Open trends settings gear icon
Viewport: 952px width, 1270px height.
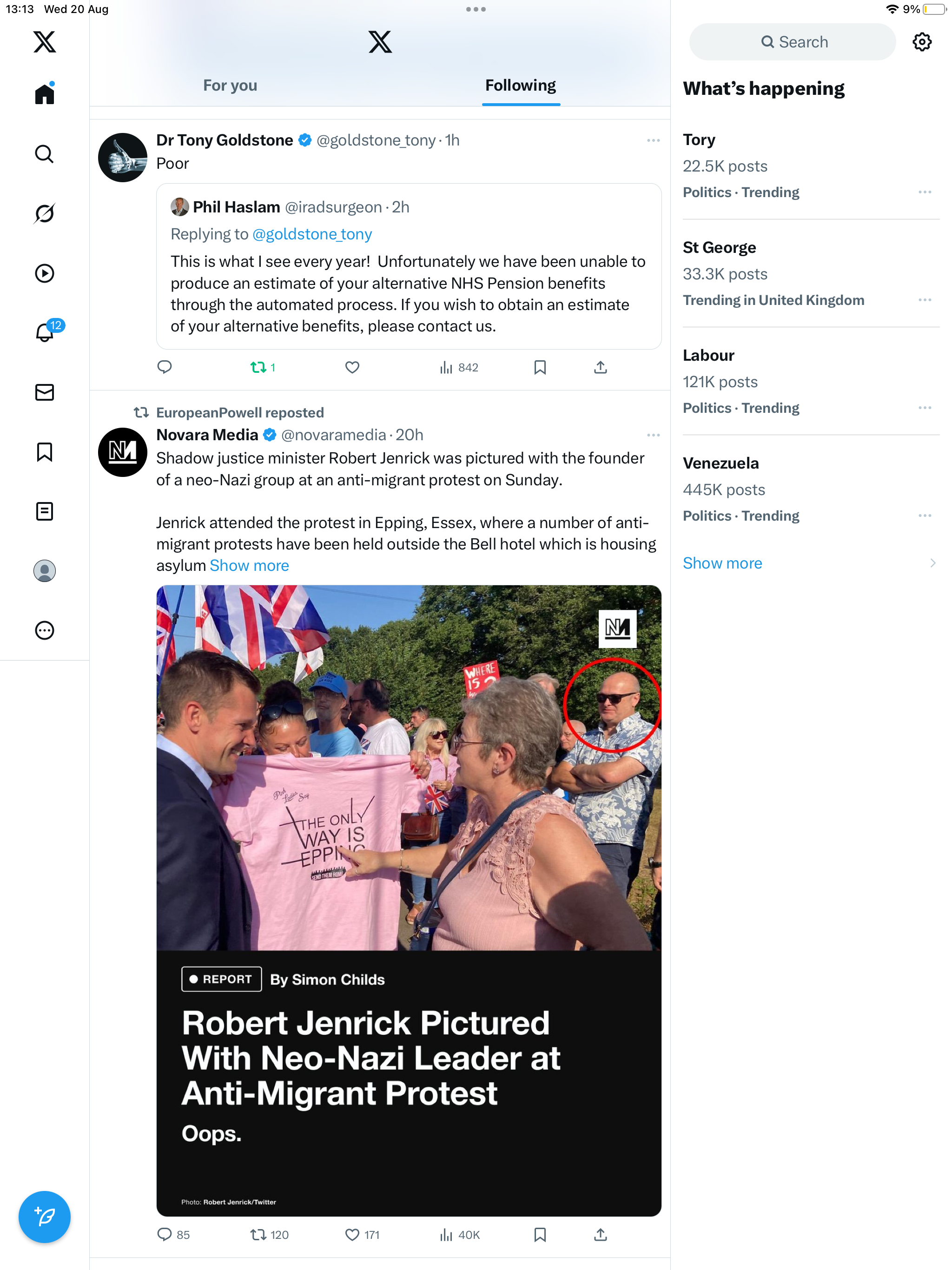(922, 42)
